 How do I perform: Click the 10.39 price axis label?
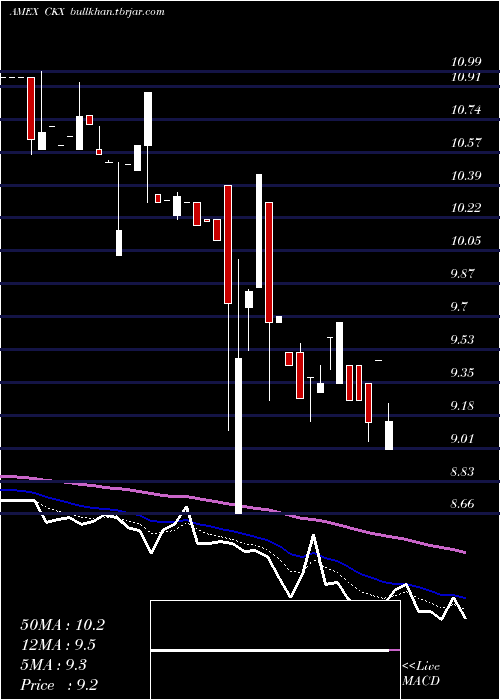point(466,176)
